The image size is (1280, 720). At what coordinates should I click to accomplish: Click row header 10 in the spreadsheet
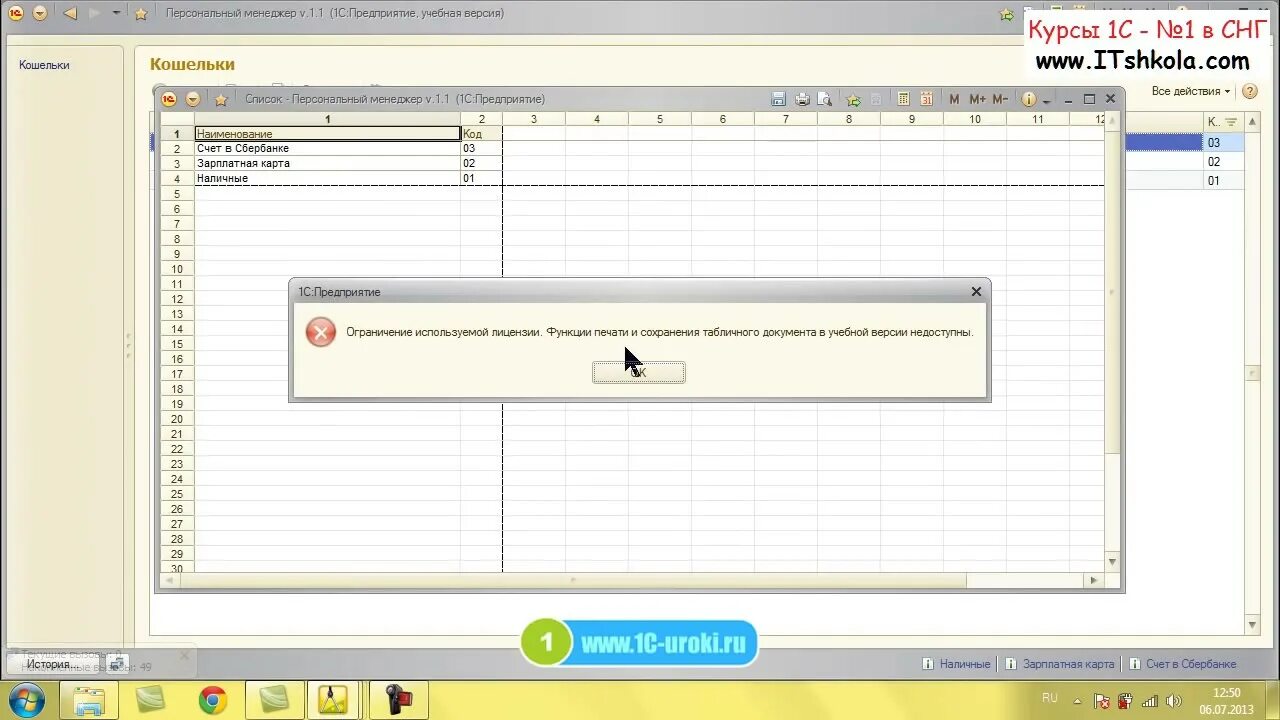point(177,269)
